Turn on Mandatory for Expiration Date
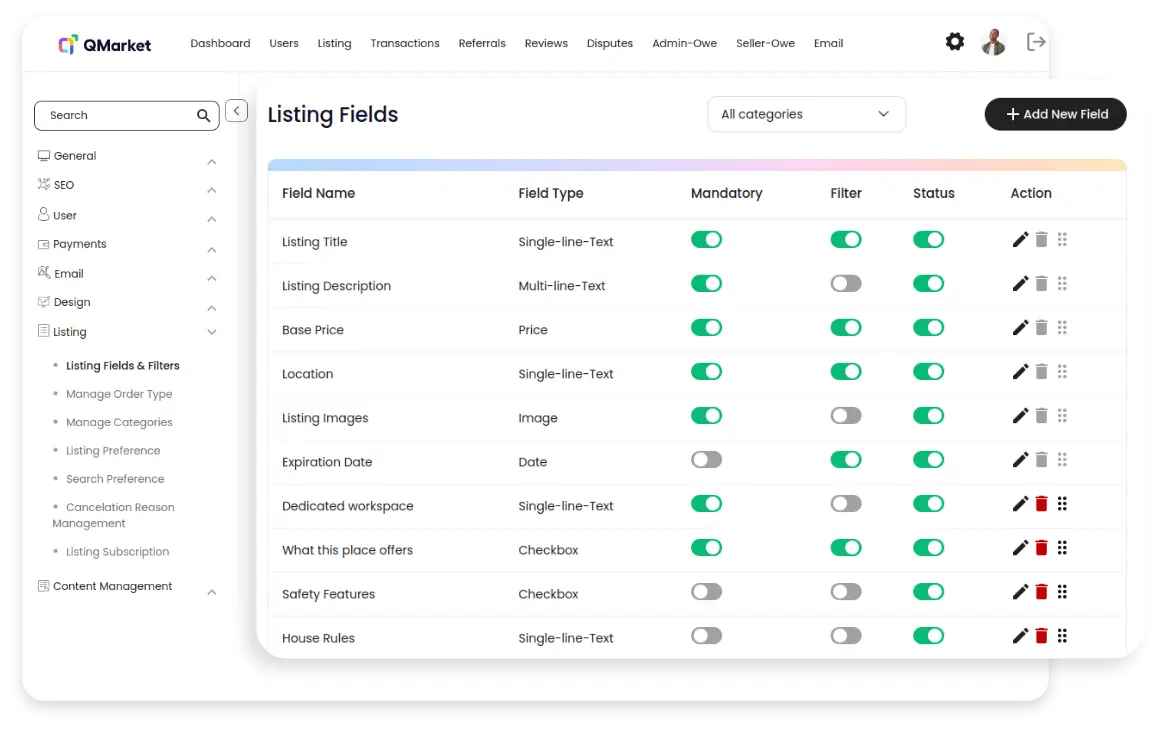1163x729 pixels. pyautogui.click(x=706, y=460)
